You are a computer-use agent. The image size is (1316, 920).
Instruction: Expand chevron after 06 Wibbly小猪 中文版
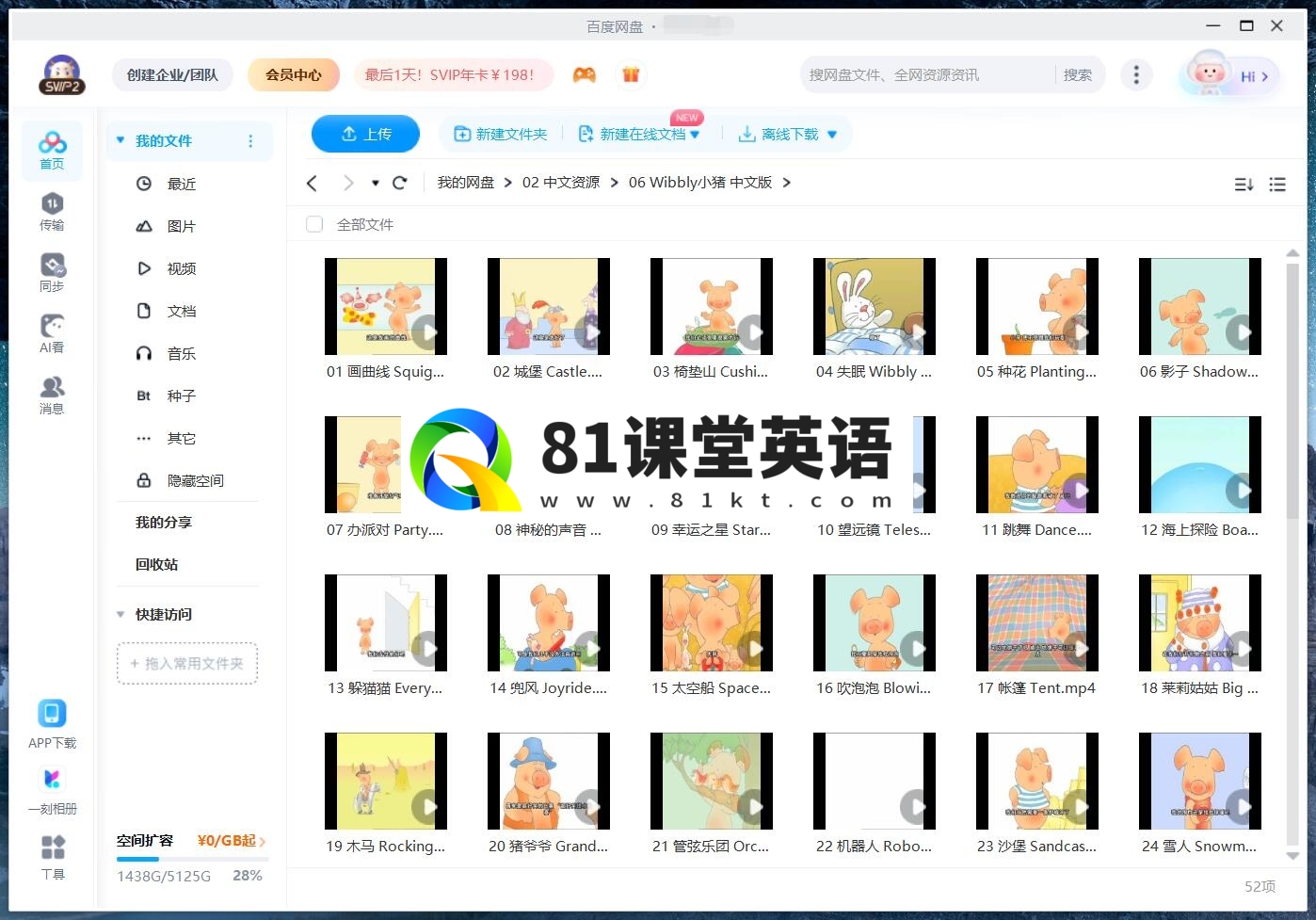coord(786,183)
